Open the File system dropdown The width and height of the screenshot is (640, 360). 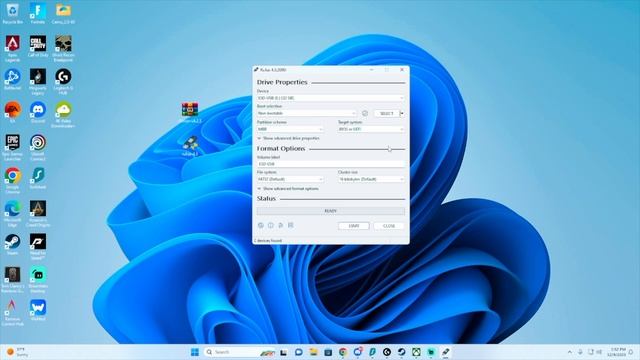[290, 179]
